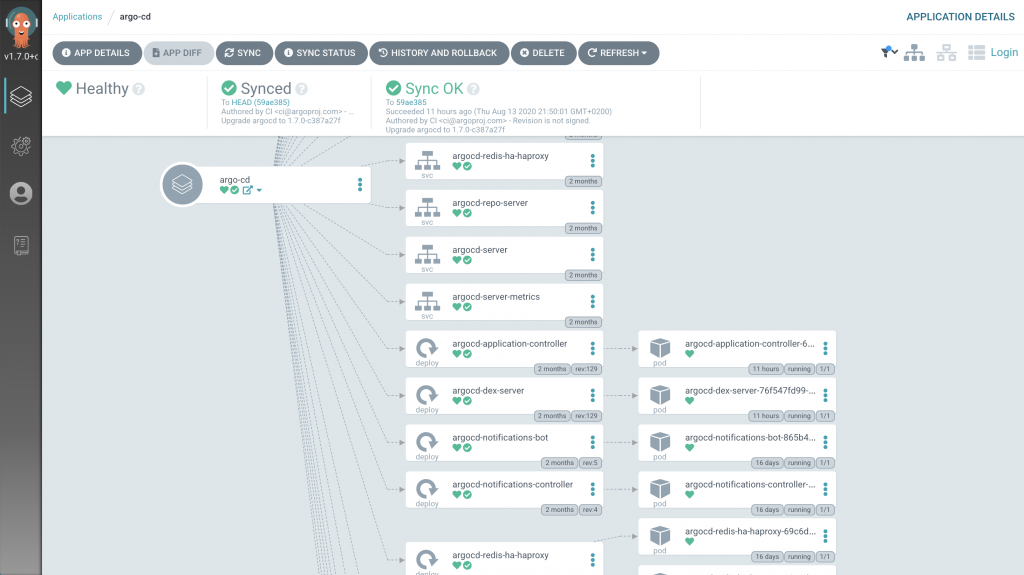Open kebab menu for argocd-repo-server service
1024x575 pixels.
tap(592, 208)
